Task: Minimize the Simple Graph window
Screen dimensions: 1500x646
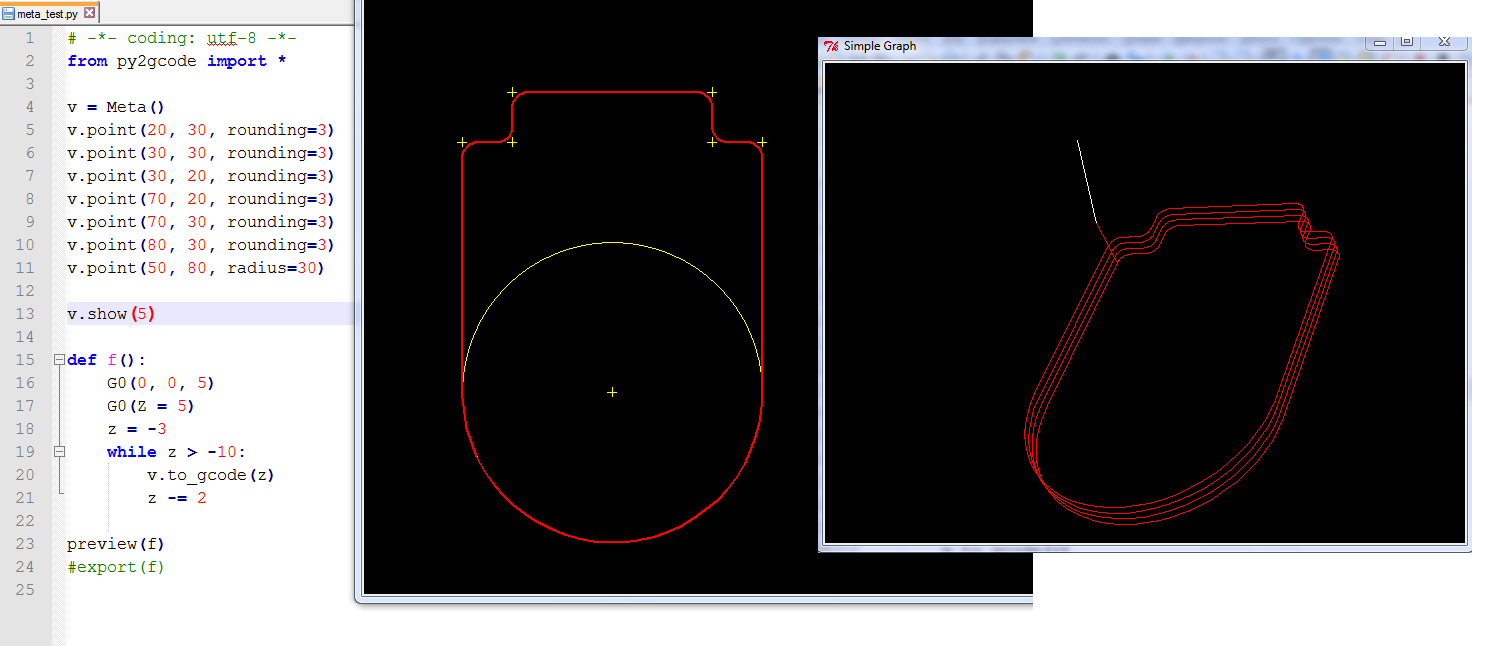Action: [x=1379, y=42]
